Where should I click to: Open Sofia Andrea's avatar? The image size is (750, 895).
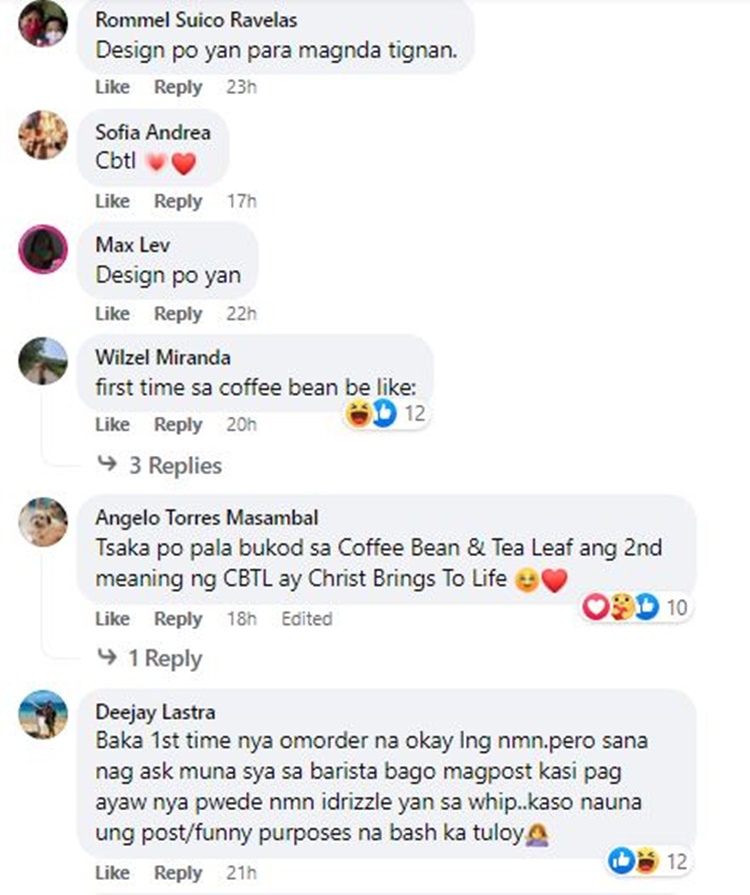(43, 135)
